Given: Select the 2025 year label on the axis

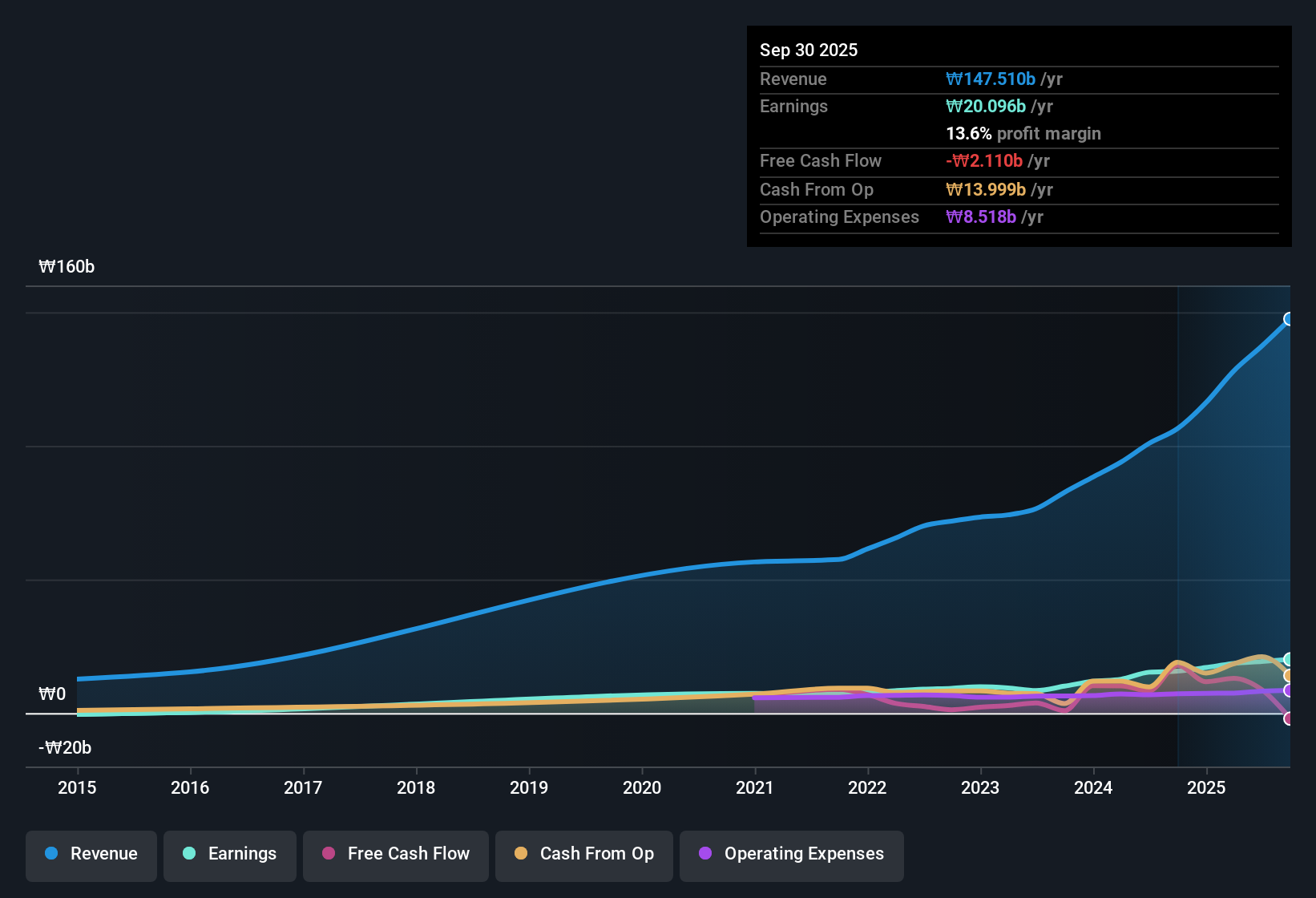Looking at the screenshot, I should 1206,788.
